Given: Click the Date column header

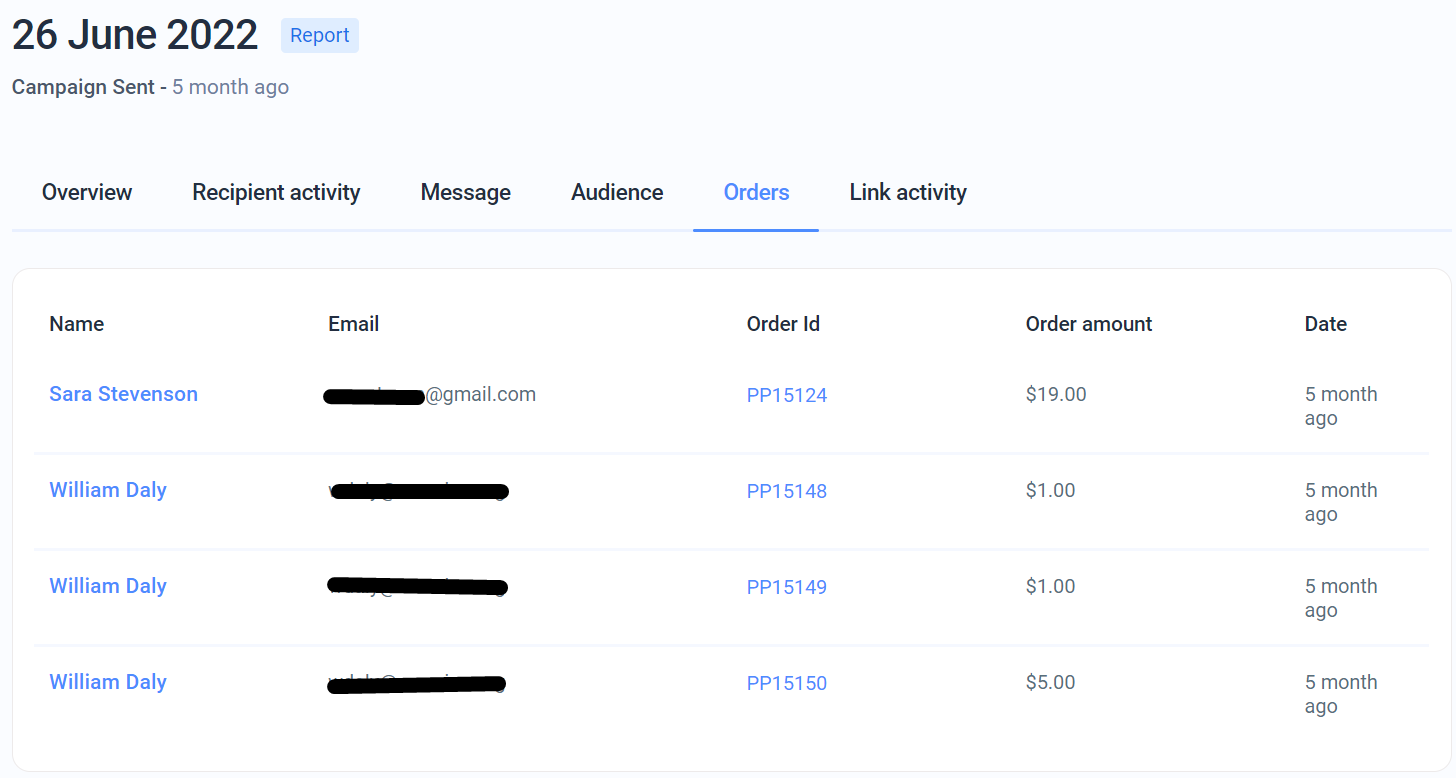Looking at the screenshot, I should 1325,324.
